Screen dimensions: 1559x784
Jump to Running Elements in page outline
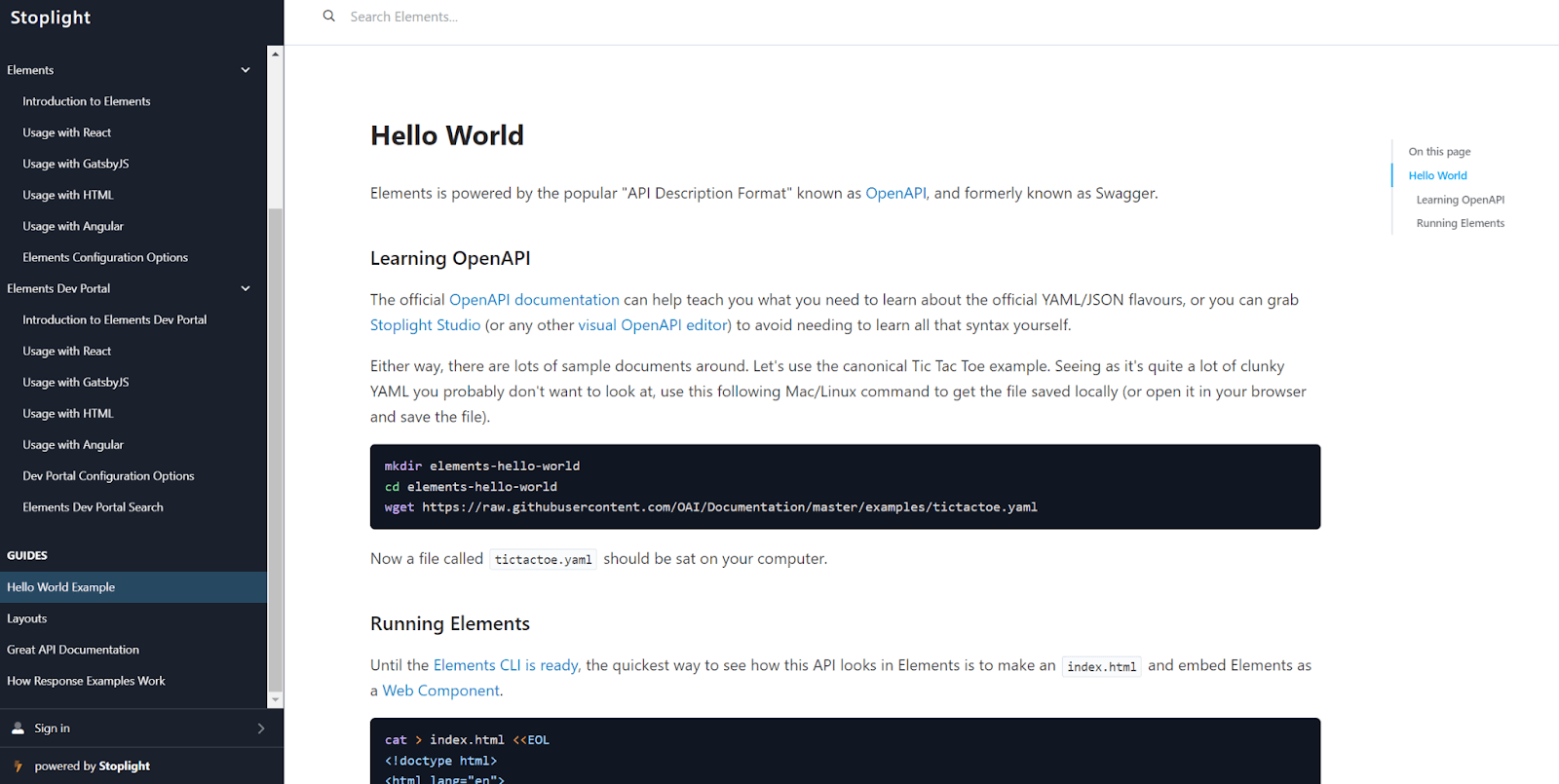click(x=1460, y=223)
